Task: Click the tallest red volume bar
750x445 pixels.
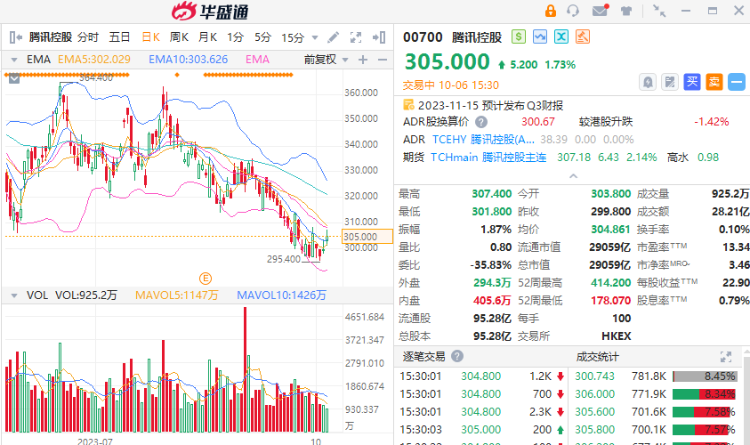Action: click(x=245, y=369)
